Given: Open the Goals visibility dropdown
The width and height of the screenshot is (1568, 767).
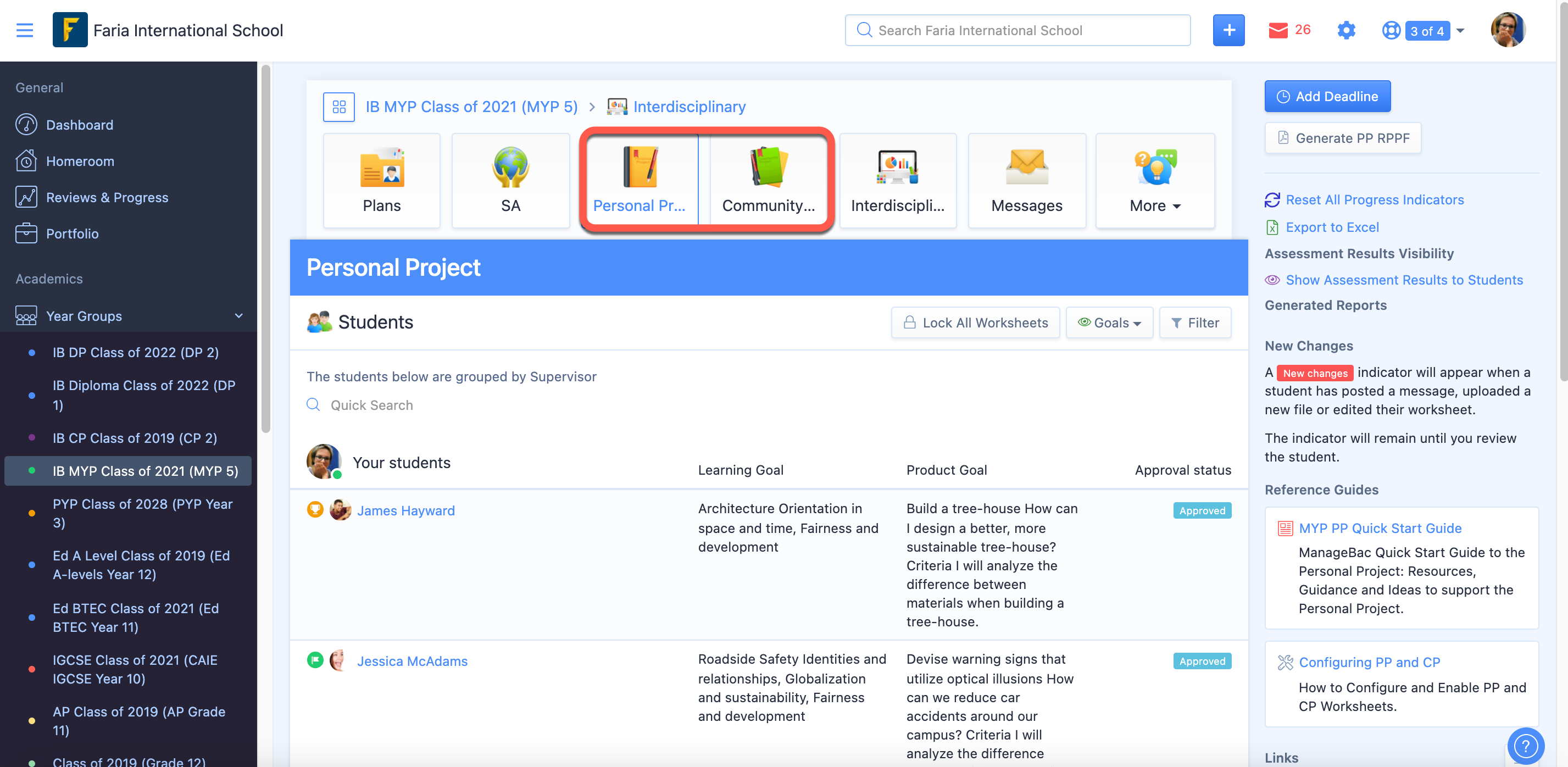Looking at the screenshot, I should (x=1110, y=323).
